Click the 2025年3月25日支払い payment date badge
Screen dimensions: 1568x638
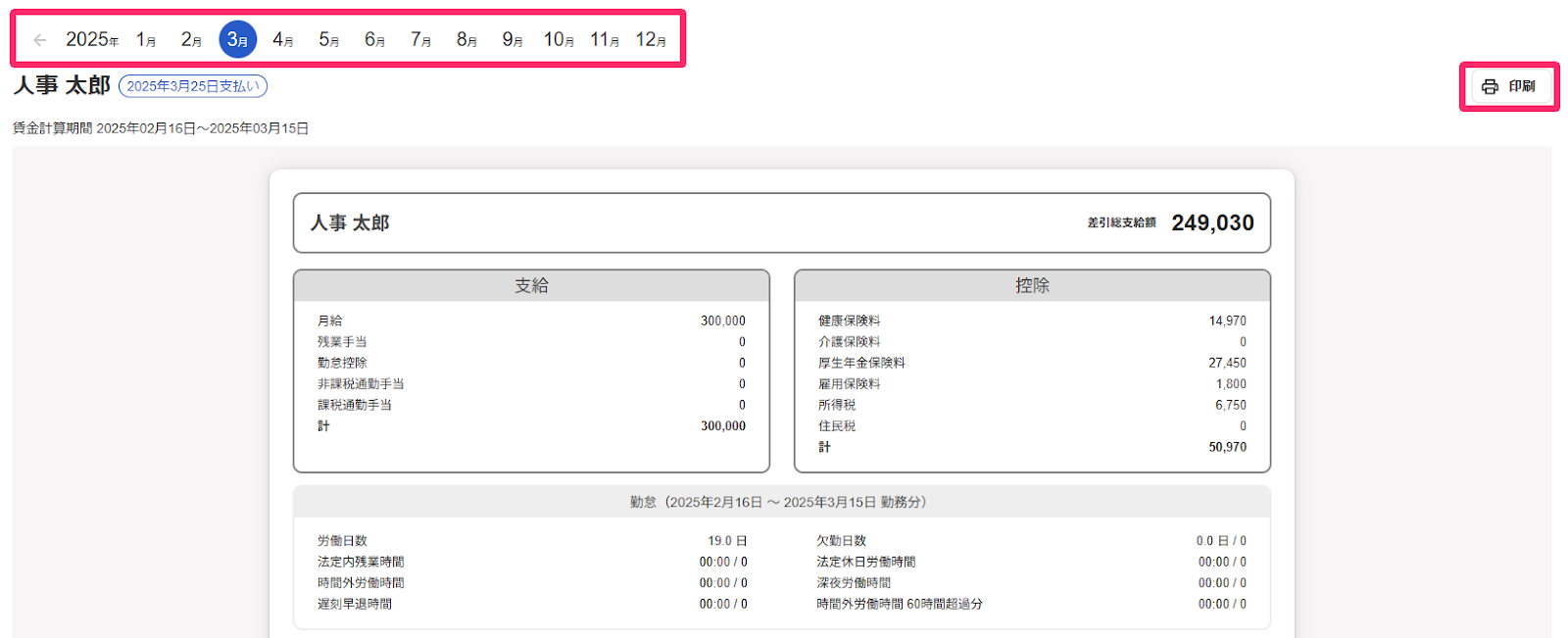193,86
